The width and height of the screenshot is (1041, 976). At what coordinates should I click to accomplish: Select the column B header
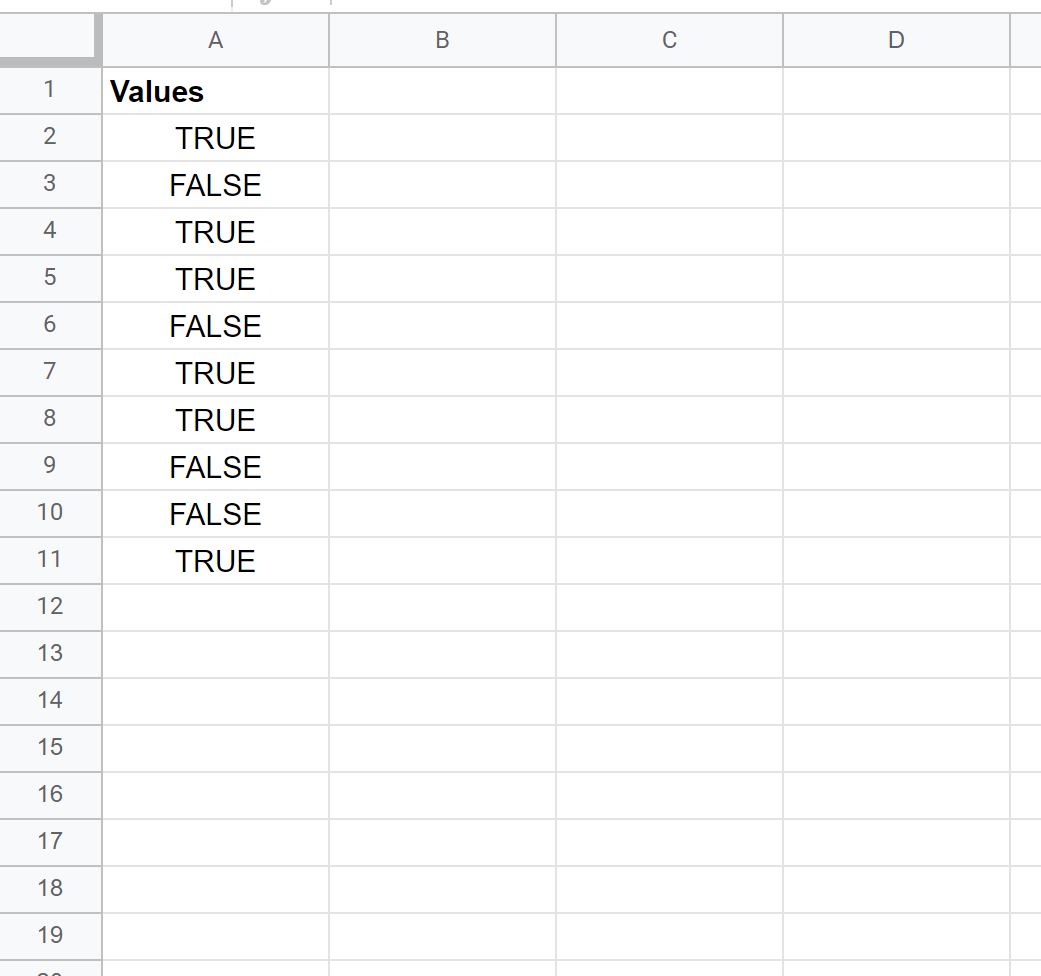(x=441, y=41)
